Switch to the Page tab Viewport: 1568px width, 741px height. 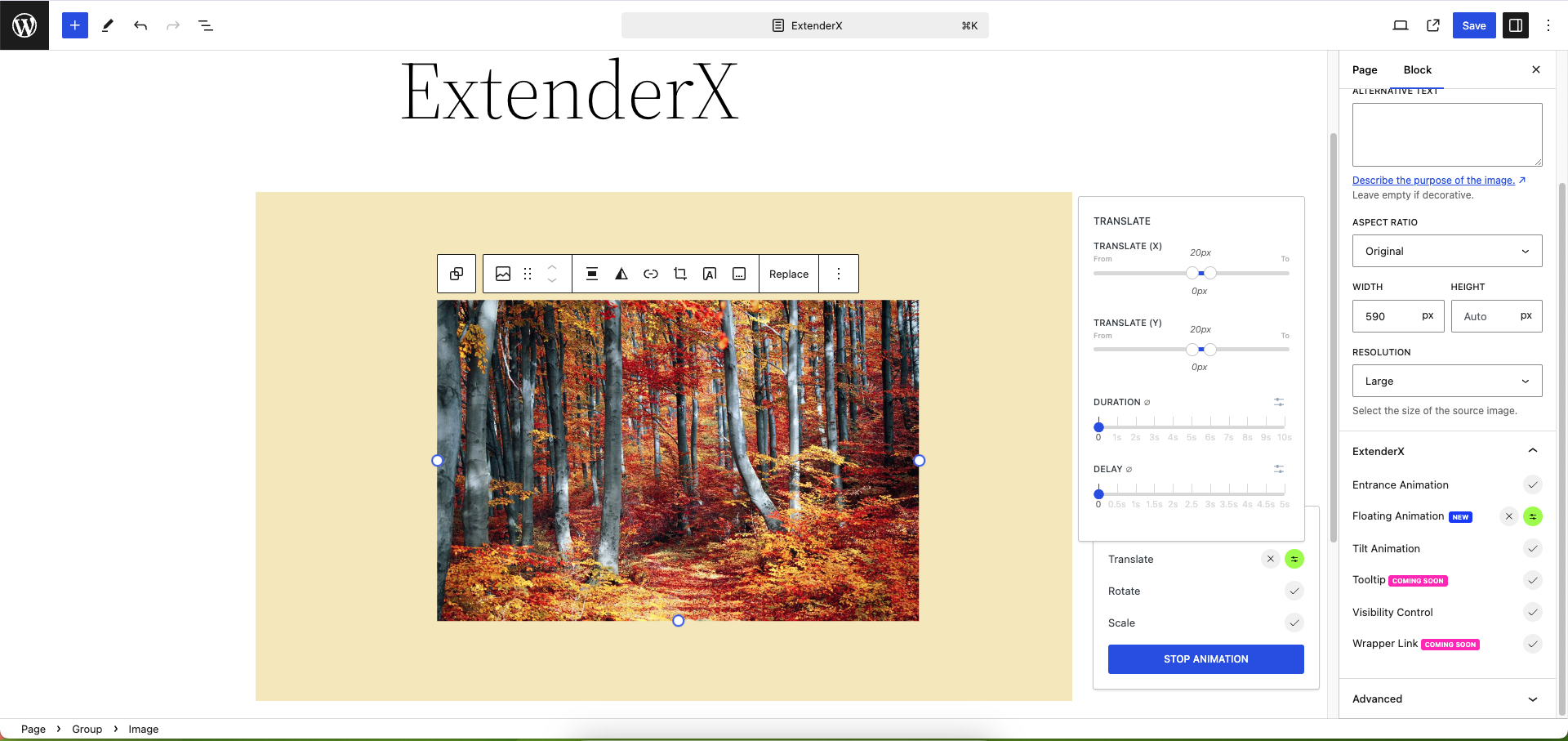coord(1365,69)
